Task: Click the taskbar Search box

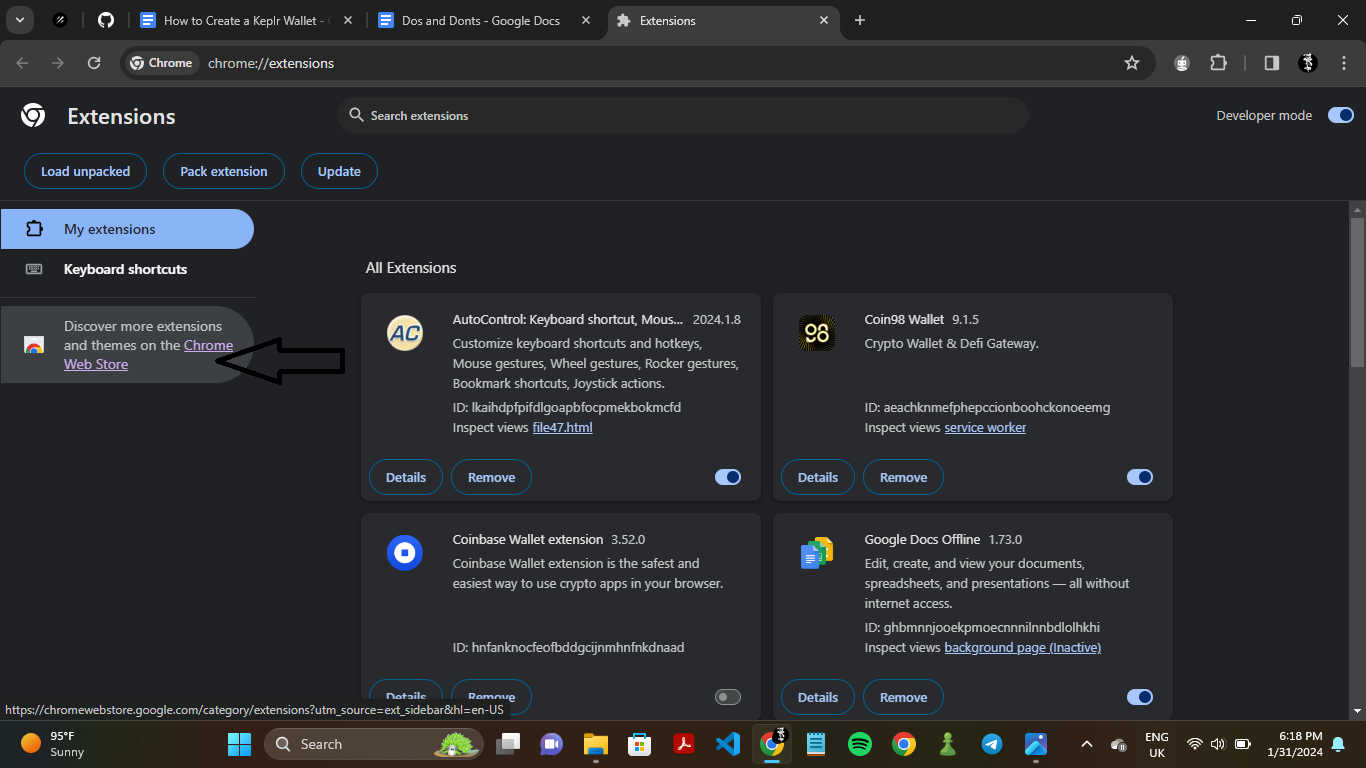Action: [x=374, y=744]
